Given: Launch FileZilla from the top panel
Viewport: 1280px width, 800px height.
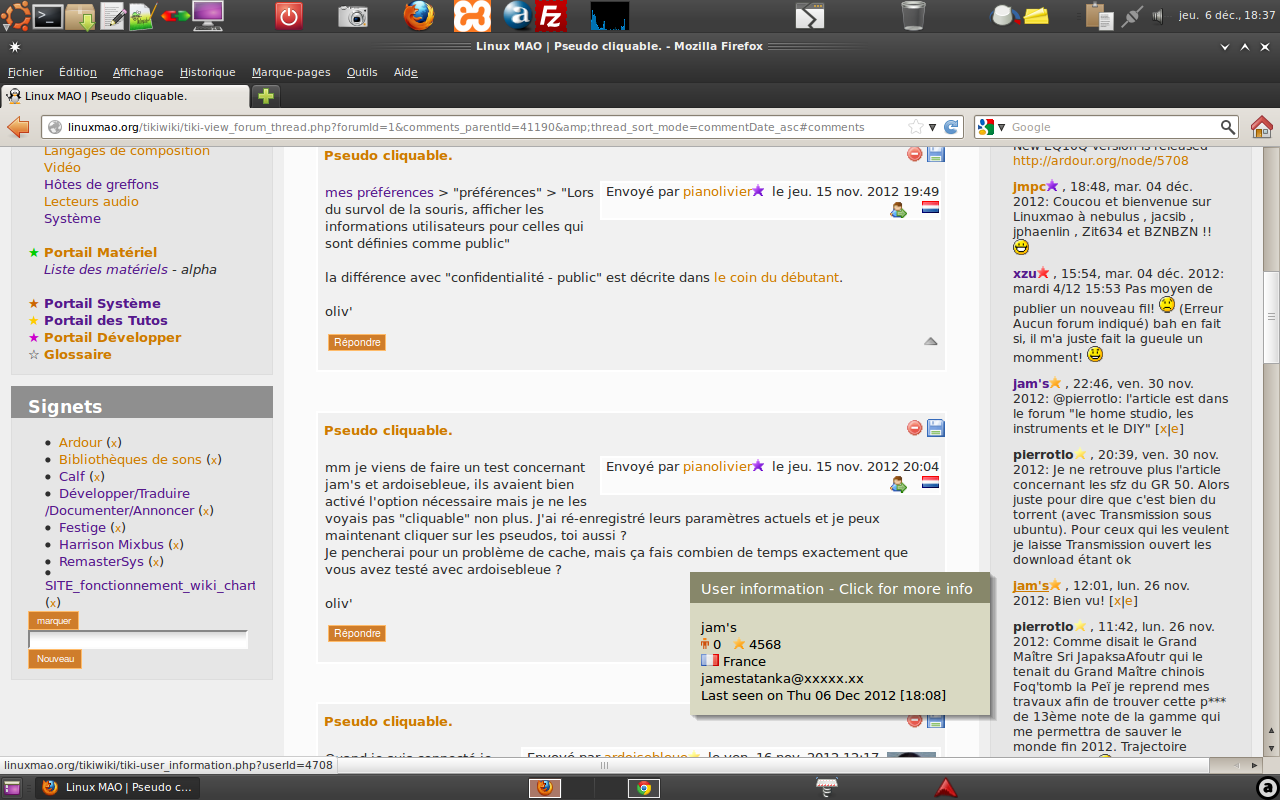Looking at the screenshot, I should (x=550, y=16).
